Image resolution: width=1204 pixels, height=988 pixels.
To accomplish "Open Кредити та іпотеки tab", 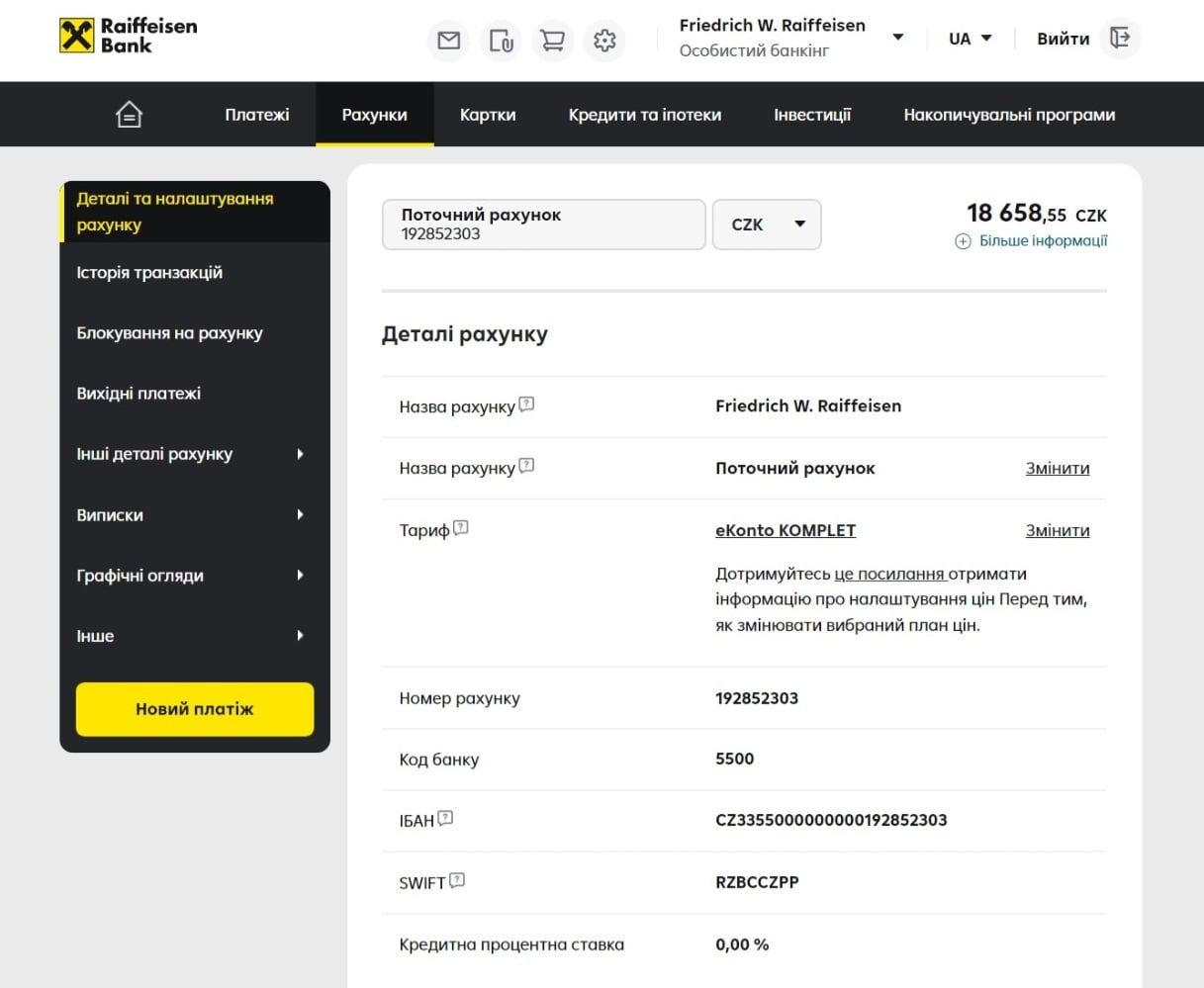I will (x=645, y=115).
